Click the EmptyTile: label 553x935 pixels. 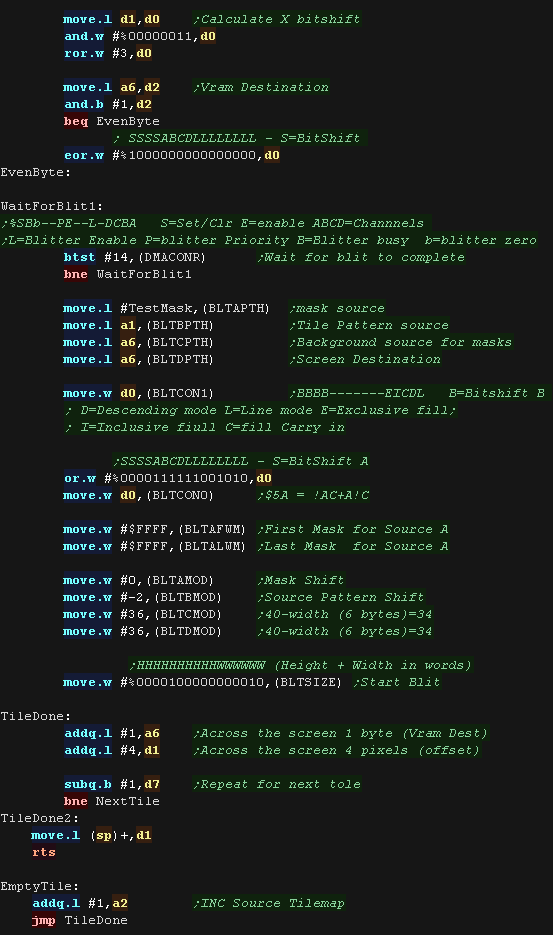40,886
